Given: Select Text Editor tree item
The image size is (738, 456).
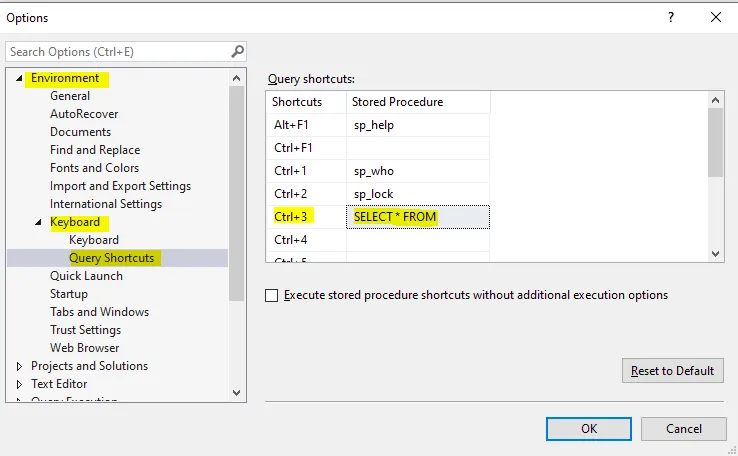Looking at the screenshot, I should 59,384.
